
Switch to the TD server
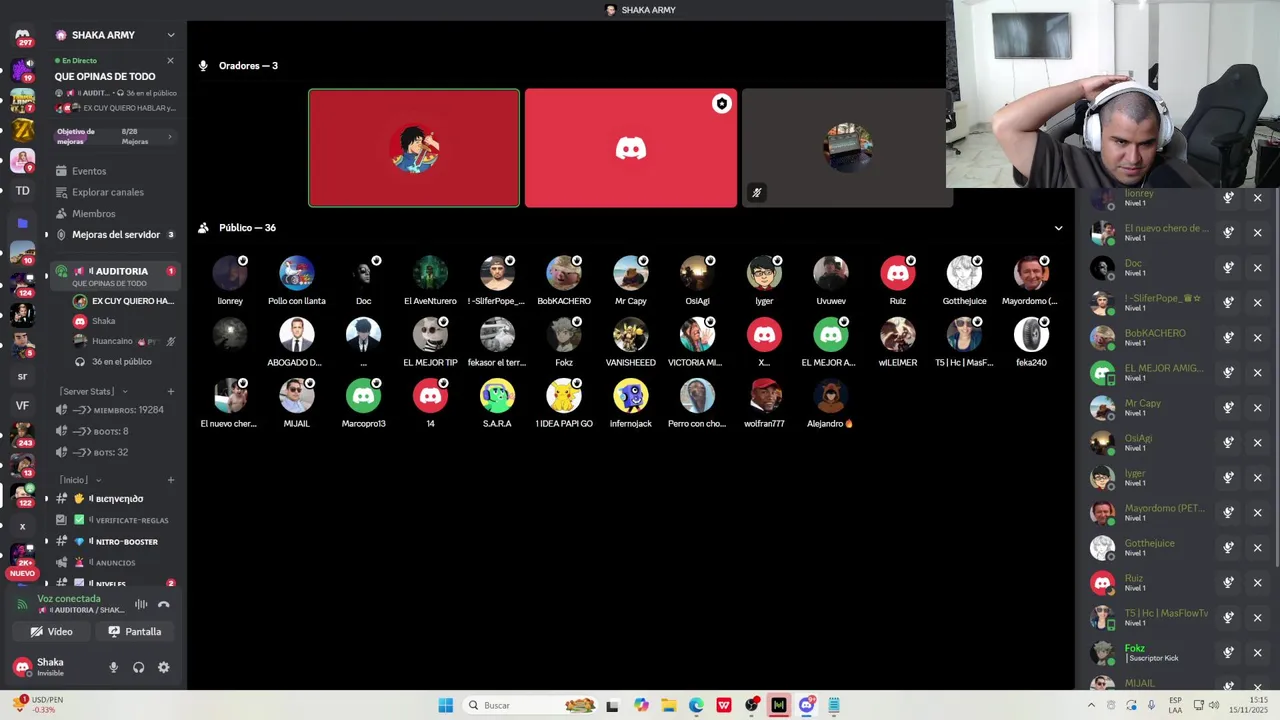click(x=22, y=190)
